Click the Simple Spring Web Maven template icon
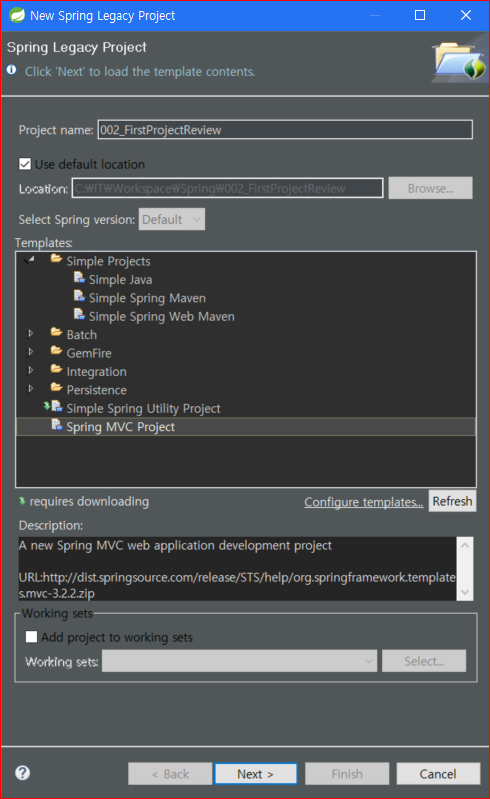 [79, 314]
